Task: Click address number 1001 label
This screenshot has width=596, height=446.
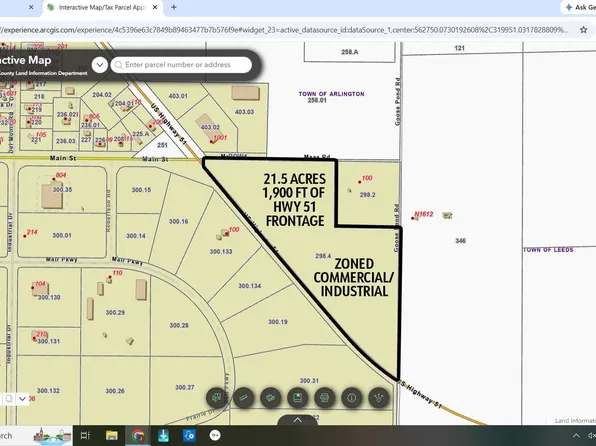Action: coord(220,138)
